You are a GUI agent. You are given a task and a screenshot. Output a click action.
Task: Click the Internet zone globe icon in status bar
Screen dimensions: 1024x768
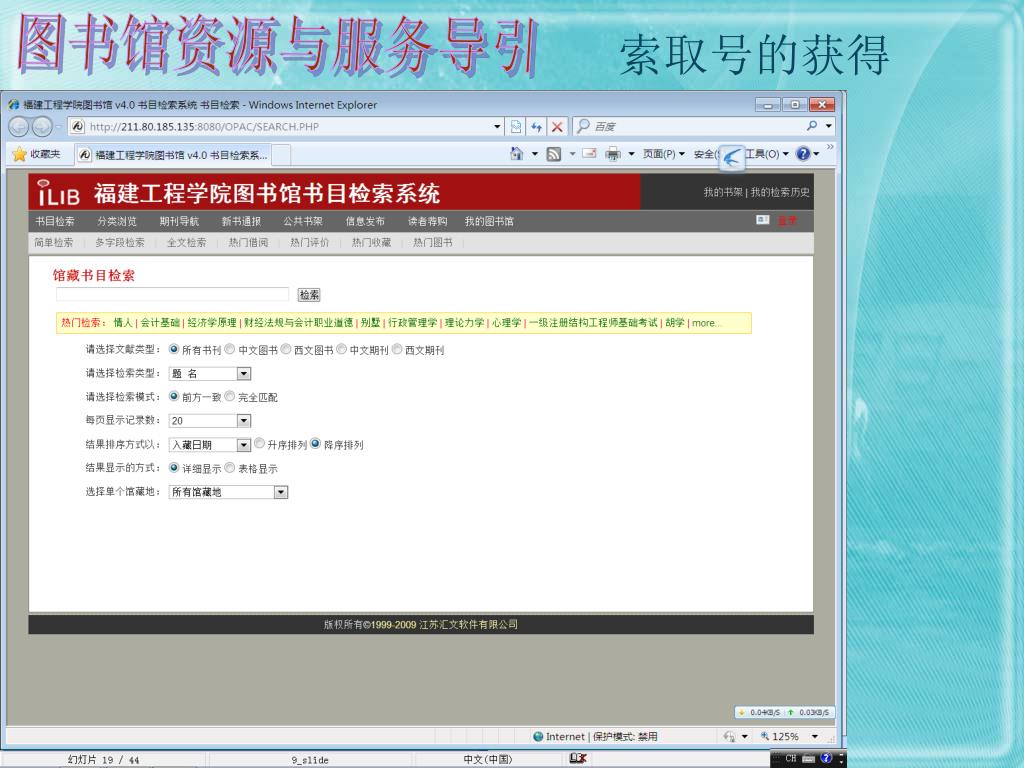[538, 737]
